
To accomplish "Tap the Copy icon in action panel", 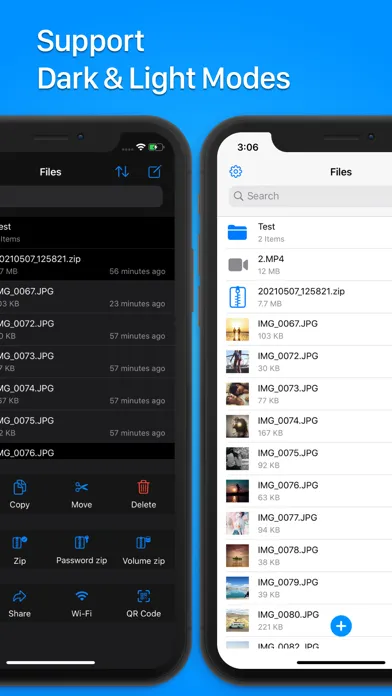I will pyautogui.click(x=20, y=488).
